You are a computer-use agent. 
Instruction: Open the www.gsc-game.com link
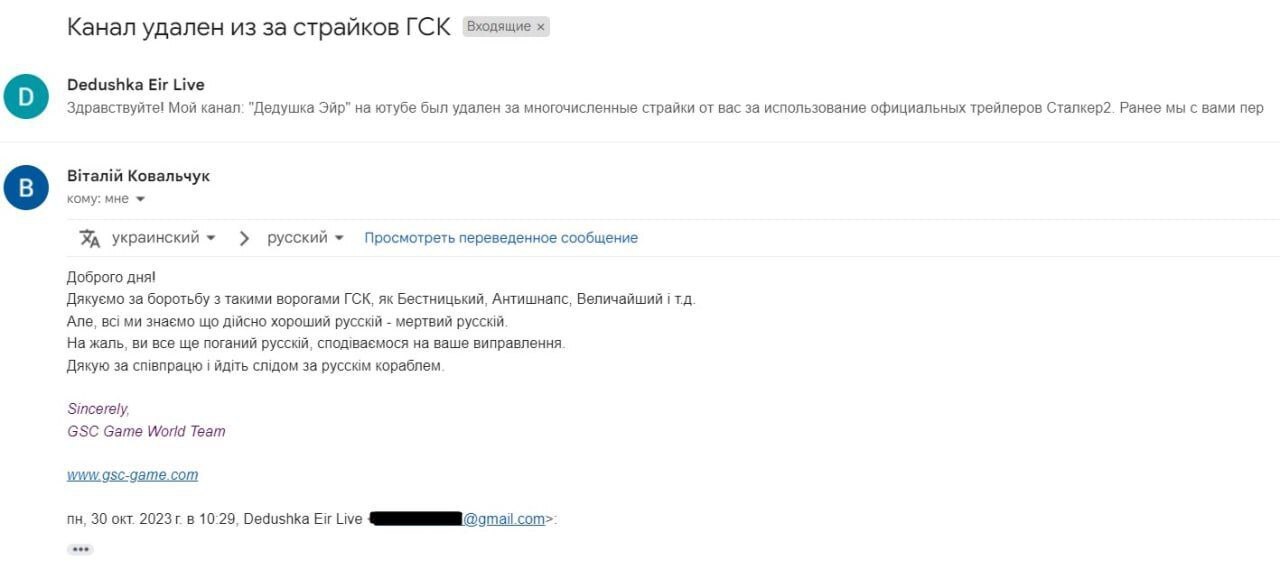132,475
